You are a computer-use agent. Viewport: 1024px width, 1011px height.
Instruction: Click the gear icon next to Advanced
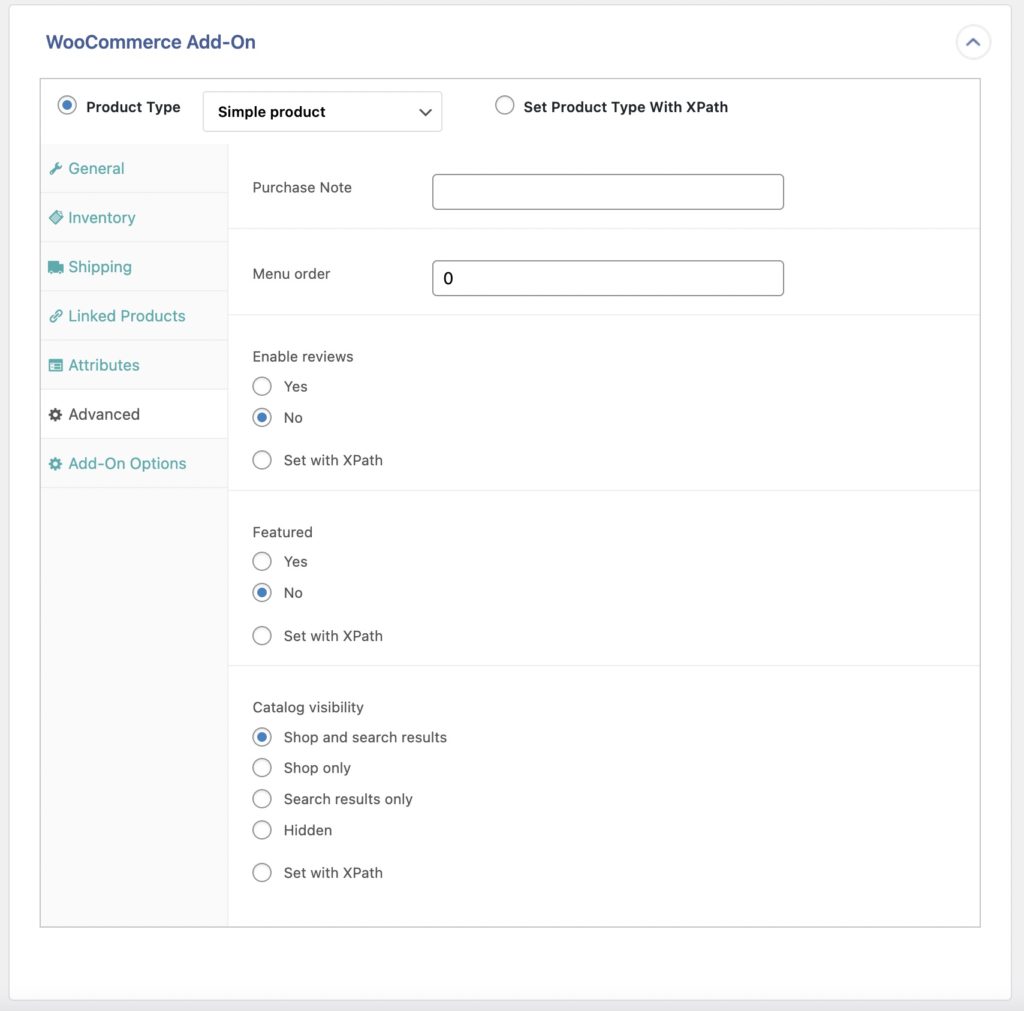(56, 414)
